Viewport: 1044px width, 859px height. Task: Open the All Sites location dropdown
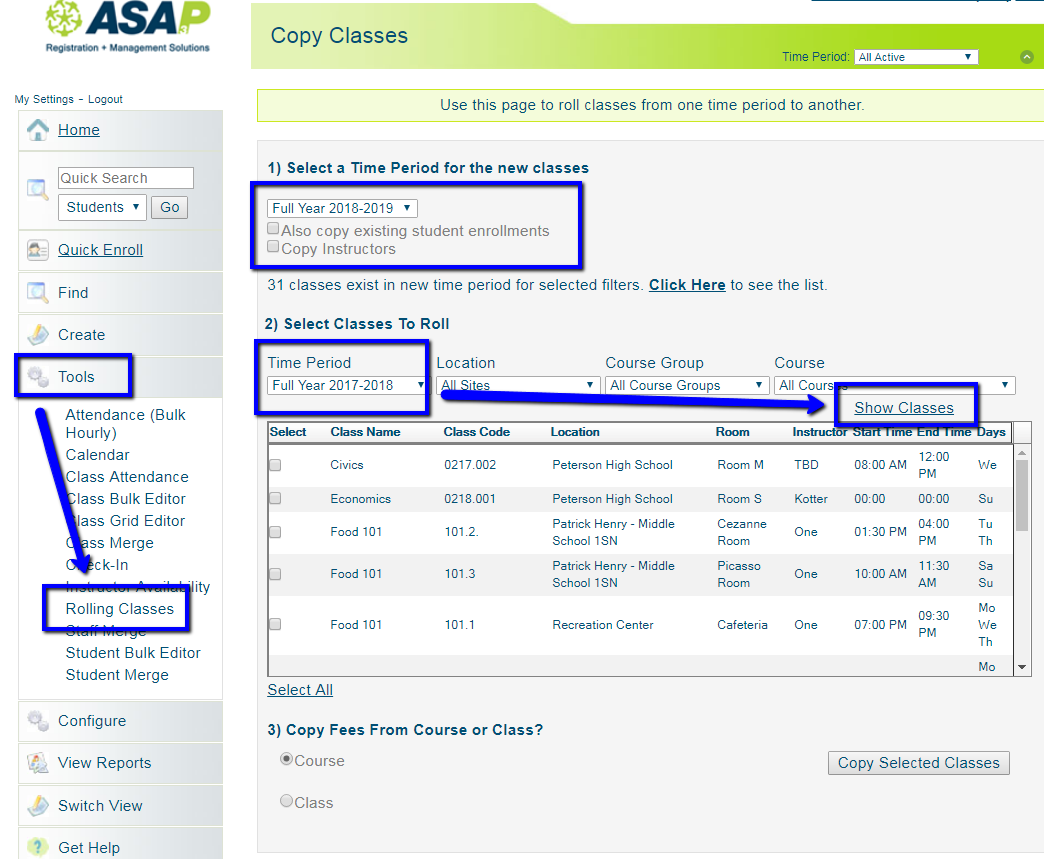coord(517,385)
